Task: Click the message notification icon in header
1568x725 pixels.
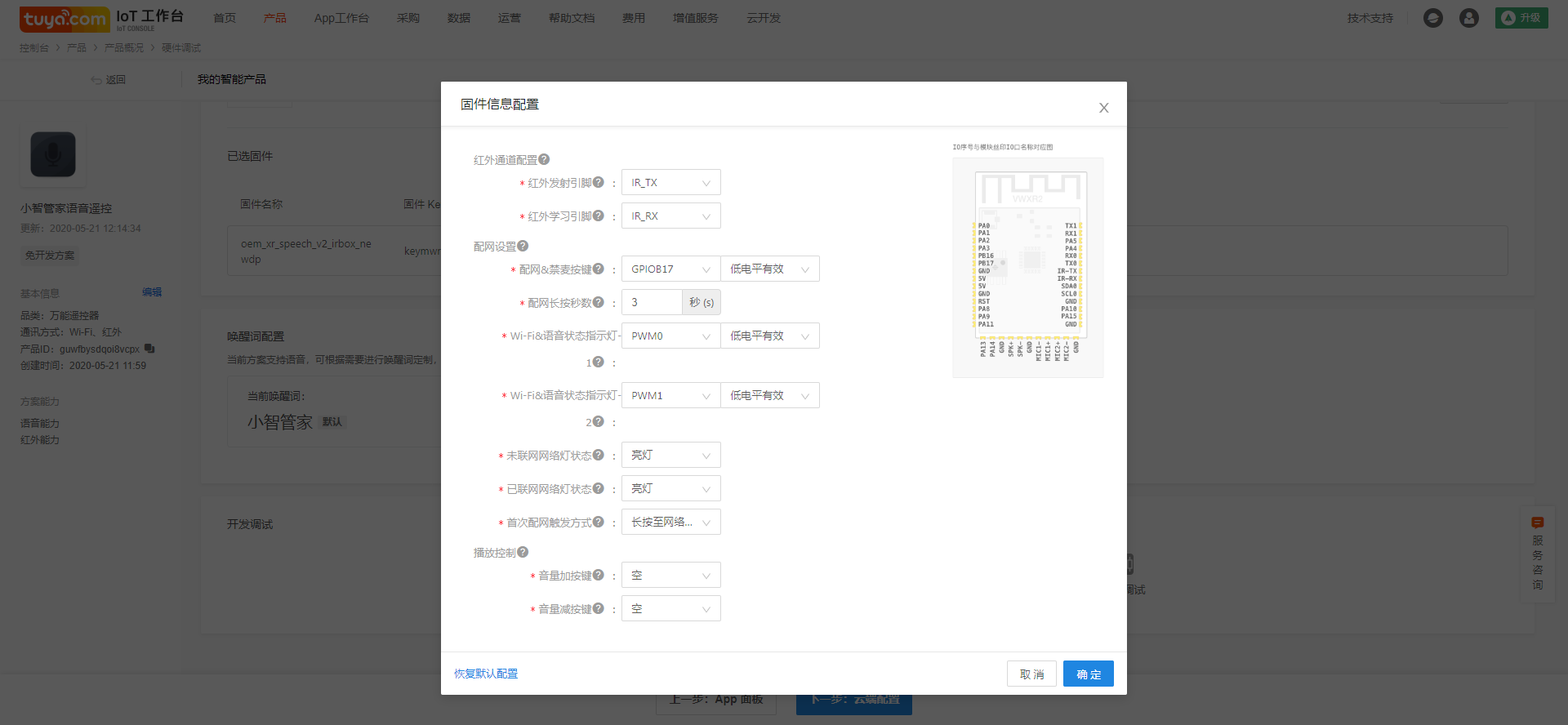Action: [x=1432, y=18]
